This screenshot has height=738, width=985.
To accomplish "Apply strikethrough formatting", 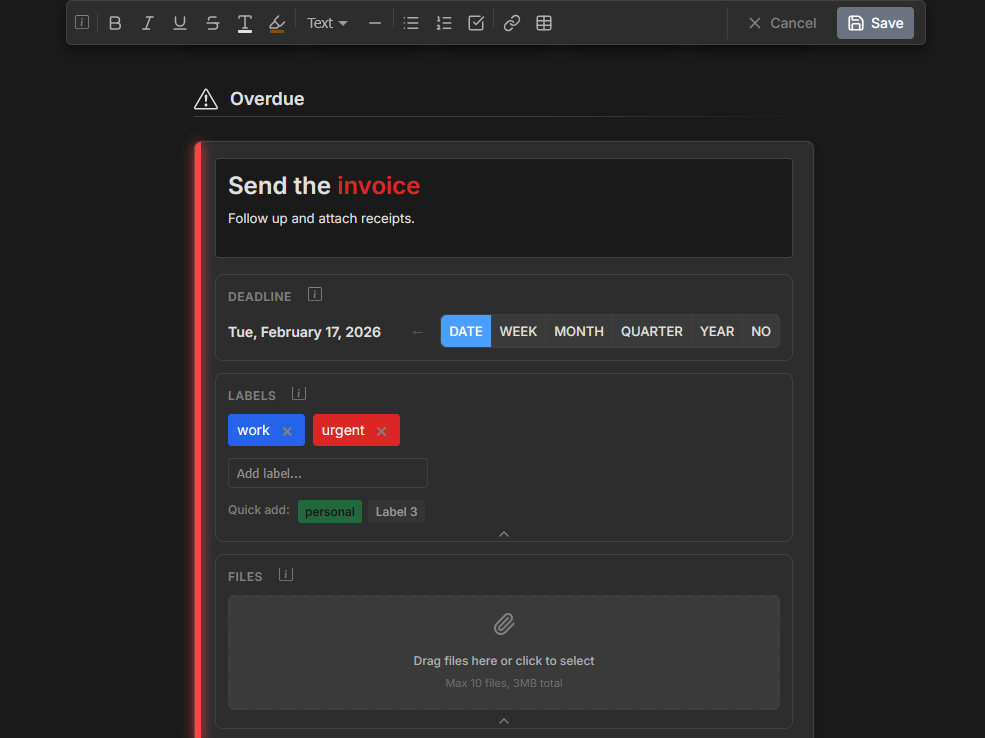I will coord(212,22).
